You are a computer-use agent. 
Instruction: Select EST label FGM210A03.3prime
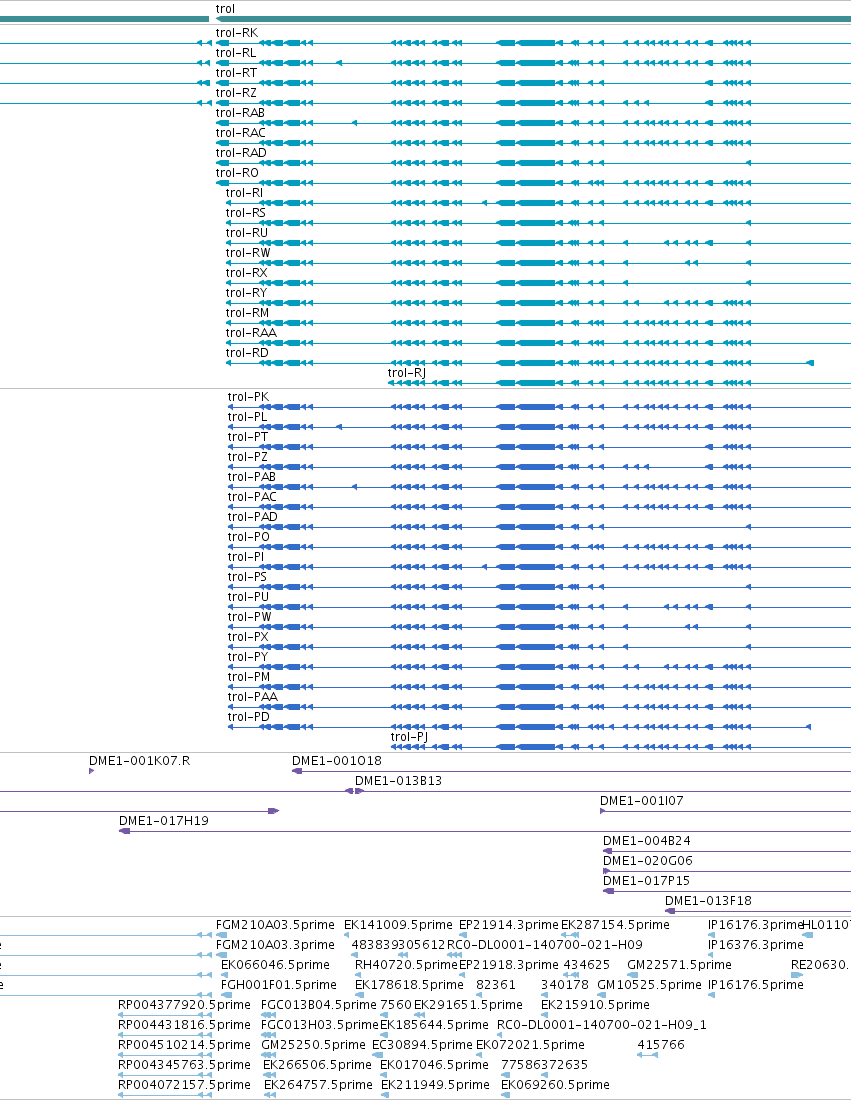(275, 945)
